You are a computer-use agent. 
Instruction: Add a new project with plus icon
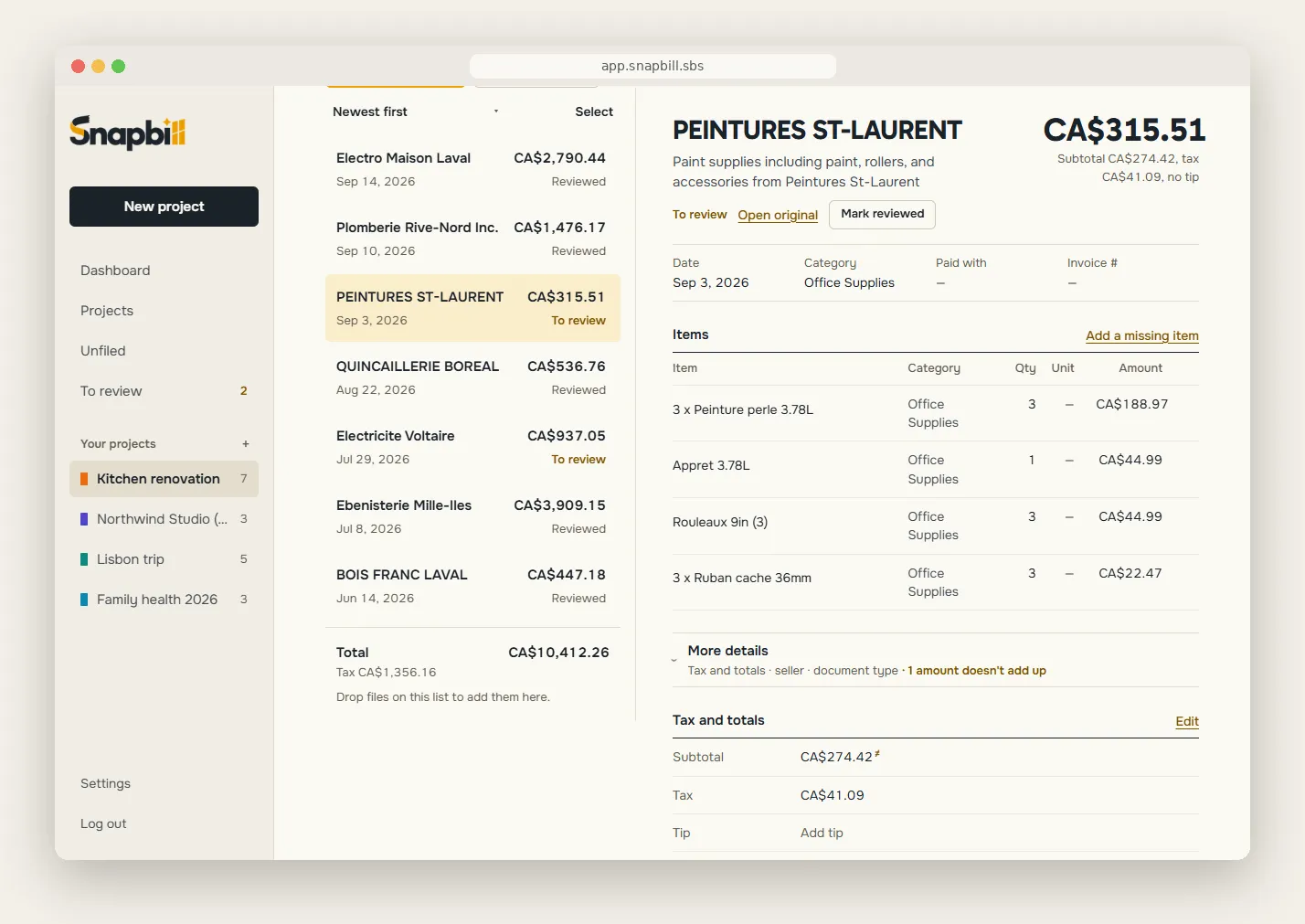[246, 444]
